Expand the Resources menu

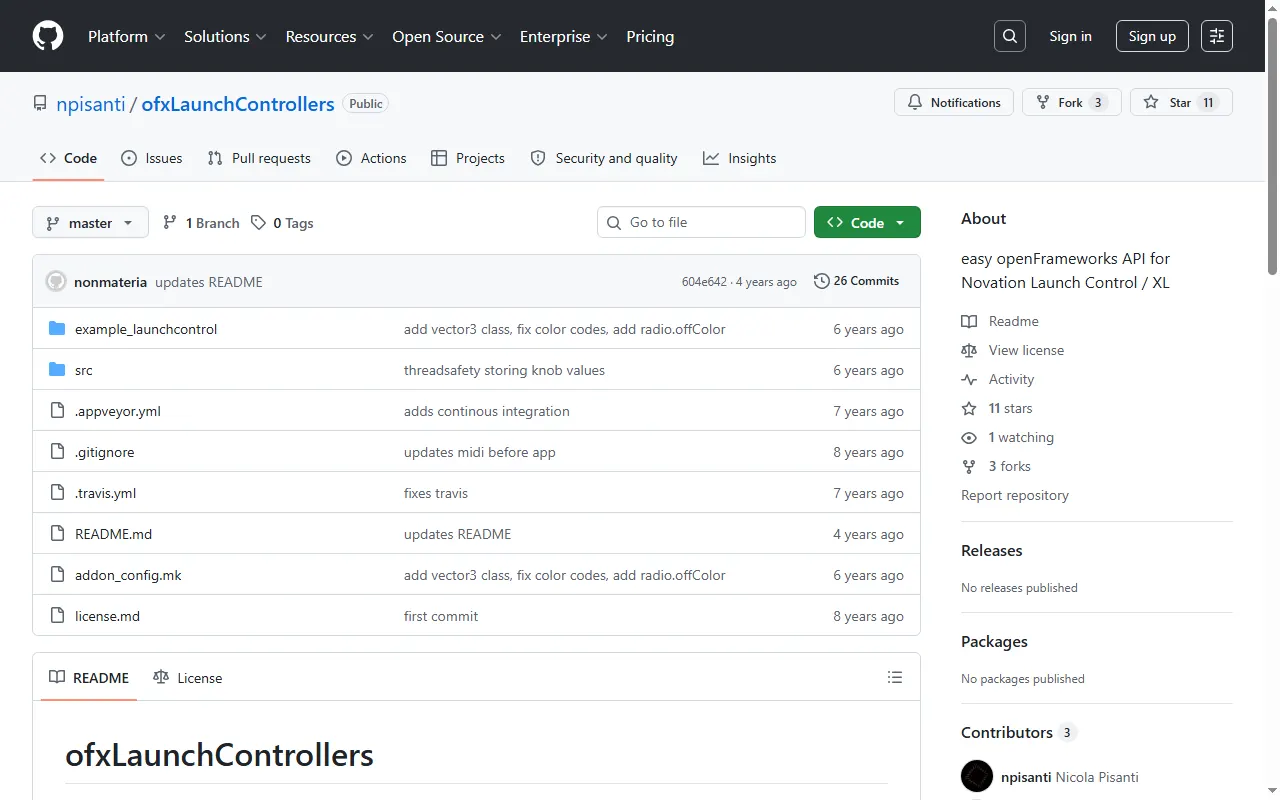[329, 36]
